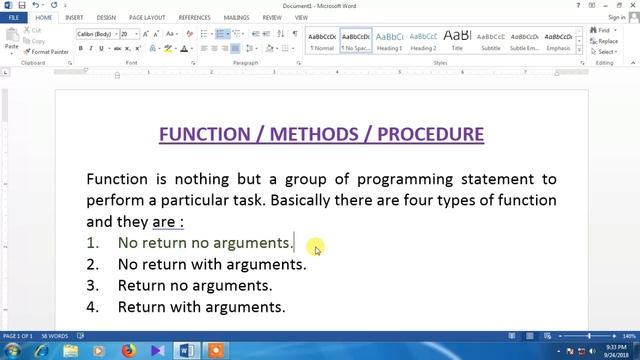Toggle Subscript formatting
The height and width of the screenshot is (360, 640).
tap(128, 49)
